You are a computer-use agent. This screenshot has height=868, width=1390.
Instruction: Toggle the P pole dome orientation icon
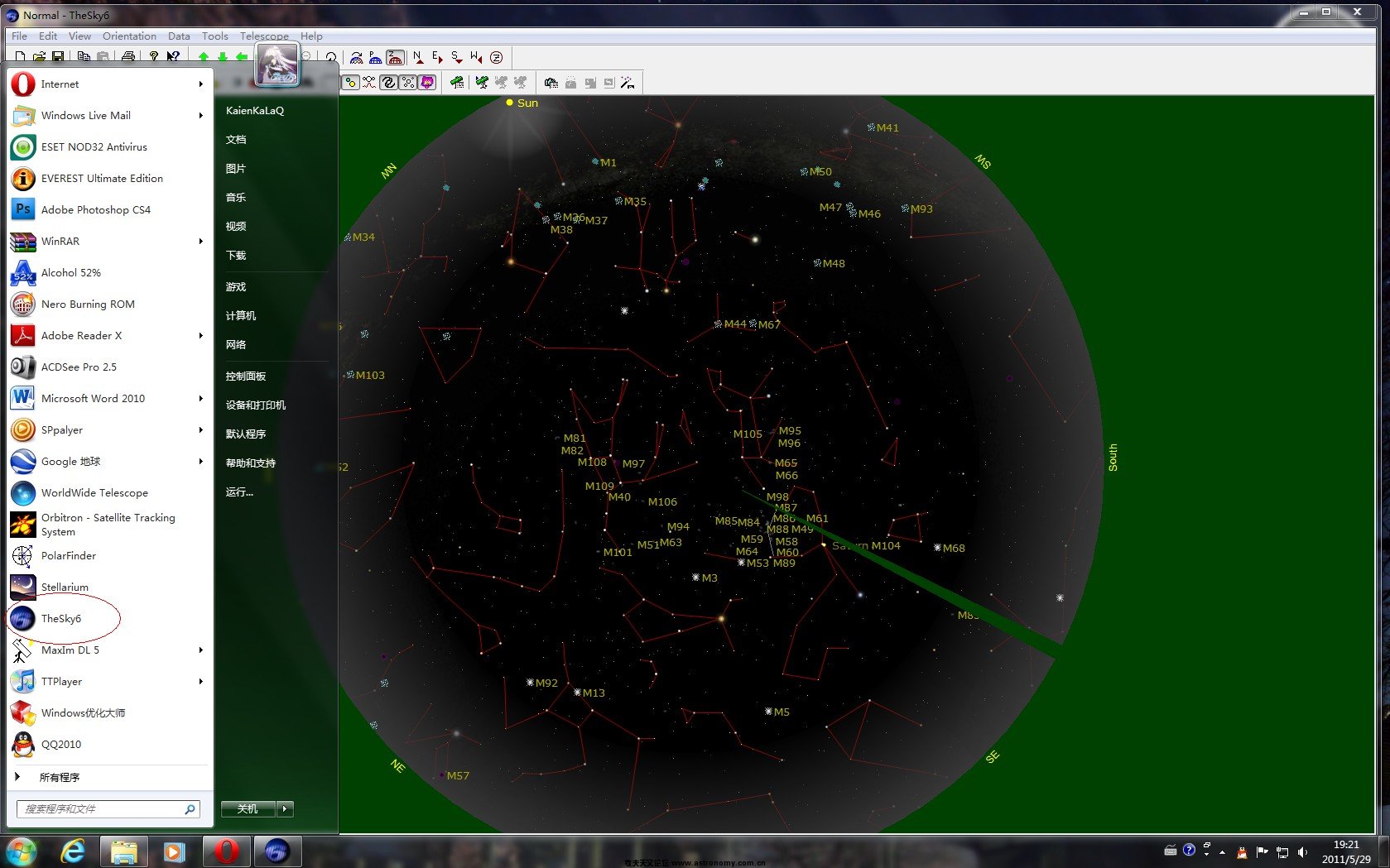click(x=376, y=57)
